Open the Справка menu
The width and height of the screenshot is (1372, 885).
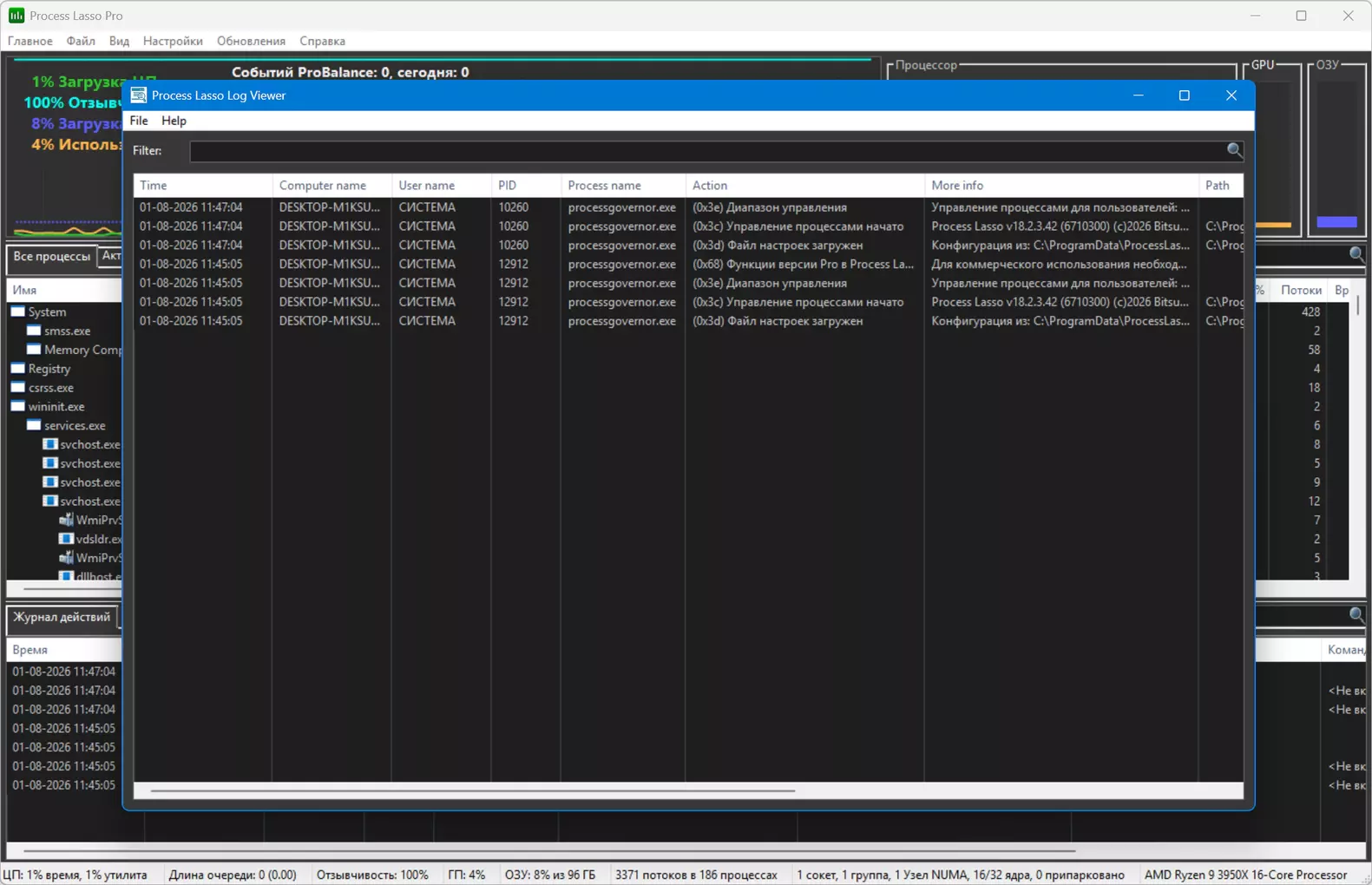point(322,41)
